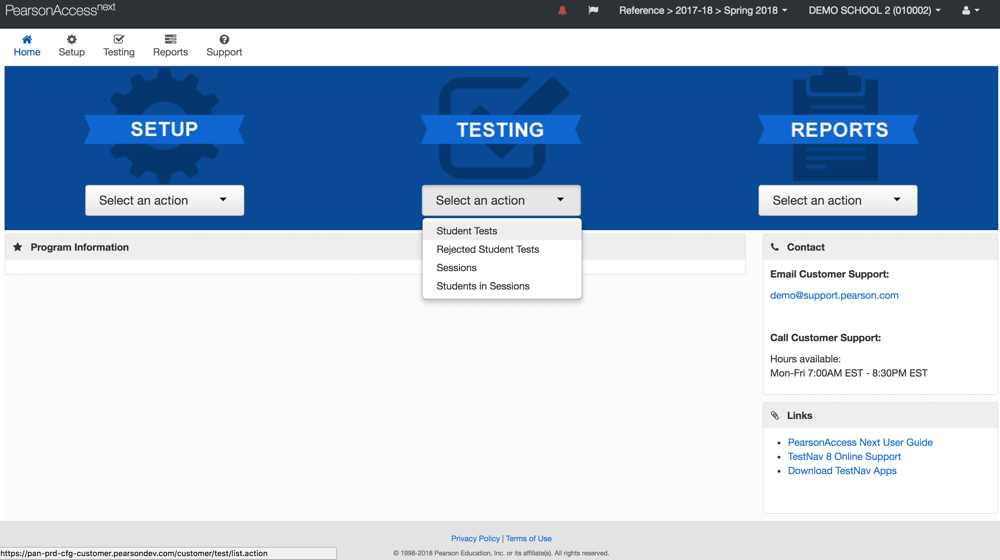Open PearsonAccess Next User Guide link
The image size is (1000, 560).
(860, 442)
